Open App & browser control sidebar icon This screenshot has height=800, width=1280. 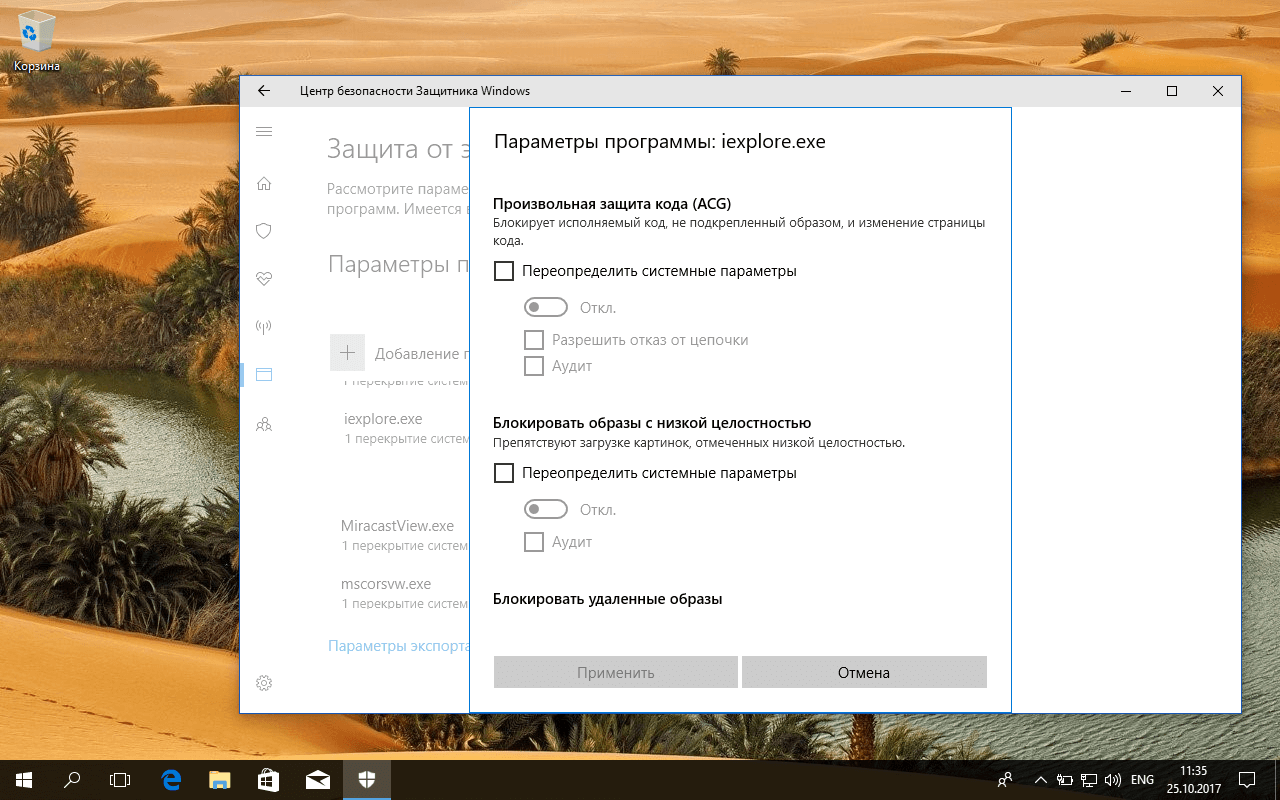[x=264, y=374]
